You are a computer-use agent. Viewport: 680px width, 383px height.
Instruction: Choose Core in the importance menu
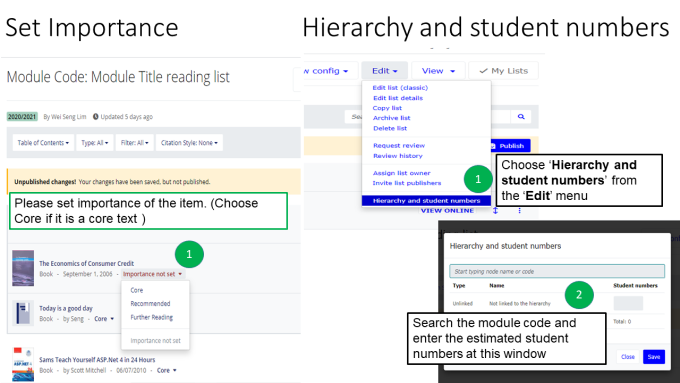point(137,290)
